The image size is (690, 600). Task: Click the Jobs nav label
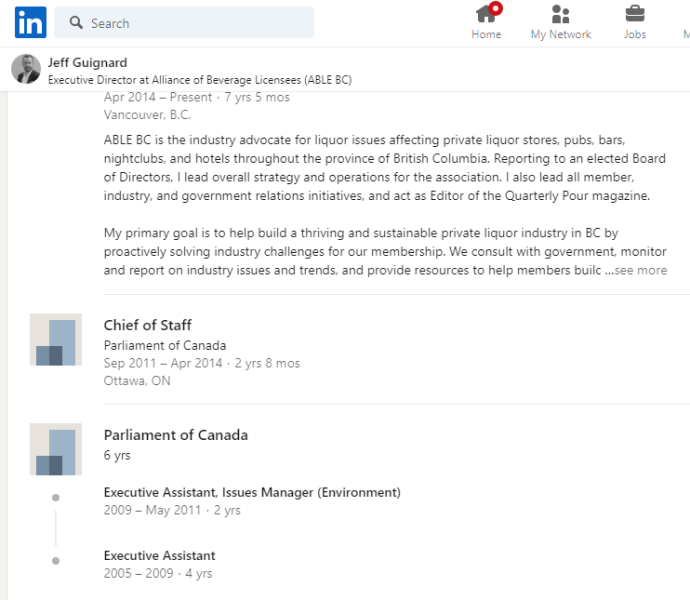[x=635, y=34]
